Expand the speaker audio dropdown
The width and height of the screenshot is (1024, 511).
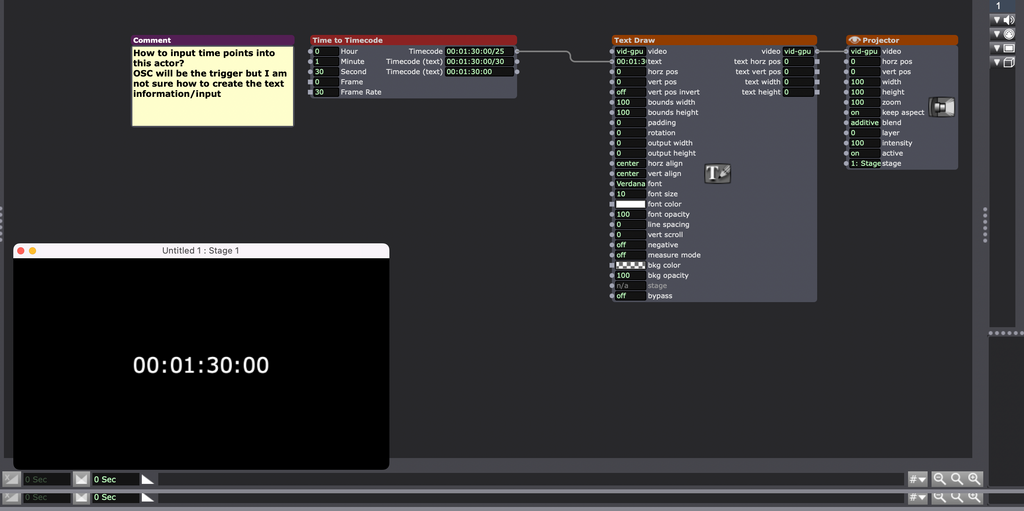1003,20
